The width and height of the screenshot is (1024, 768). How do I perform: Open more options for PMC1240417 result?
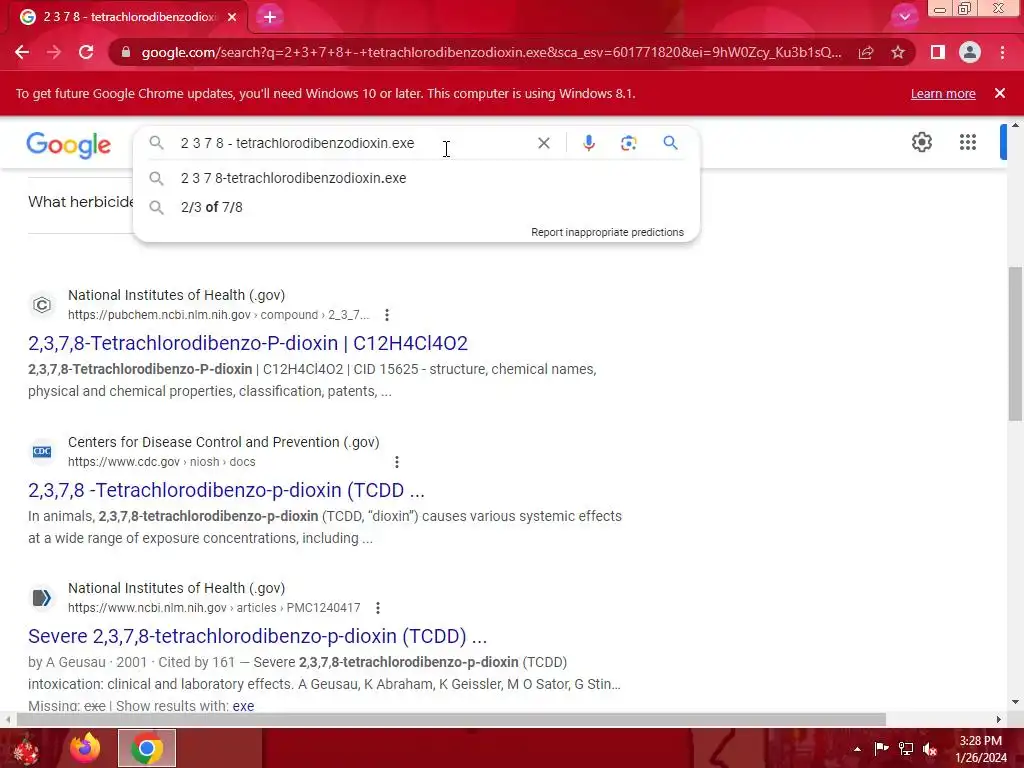(377, 608)
